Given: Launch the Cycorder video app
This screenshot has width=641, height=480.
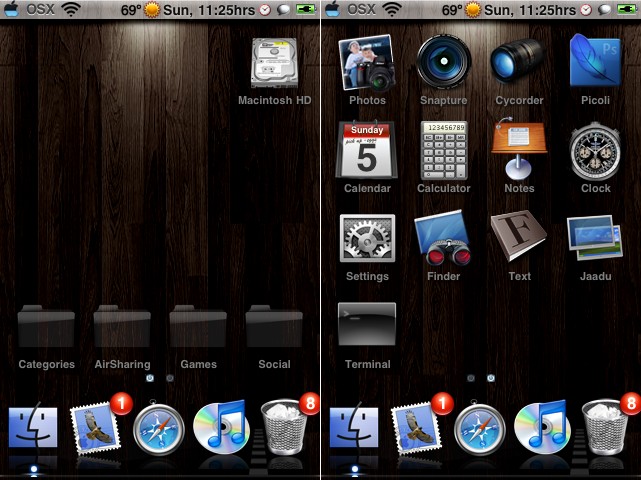Looking at the screenshot, I should coord(518,61).
